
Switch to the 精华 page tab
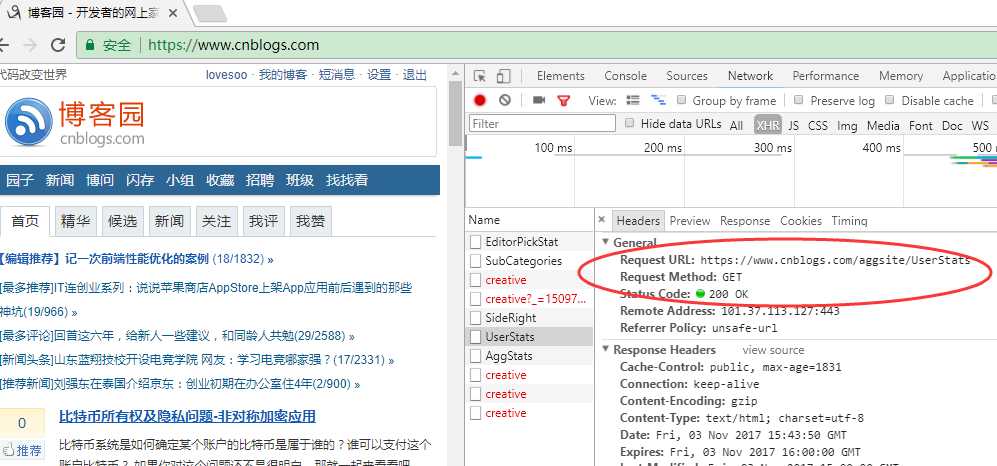click(x=75, y=221)
